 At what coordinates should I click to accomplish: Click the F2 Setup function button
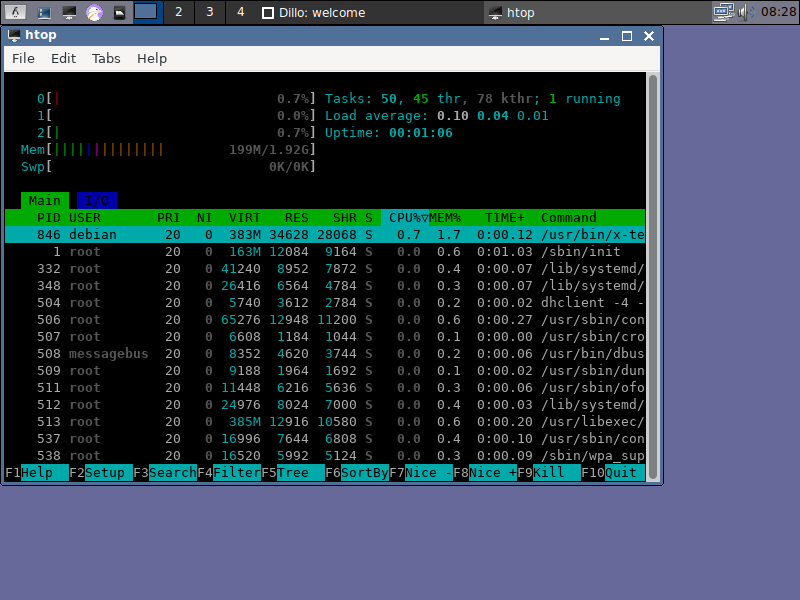101,473
